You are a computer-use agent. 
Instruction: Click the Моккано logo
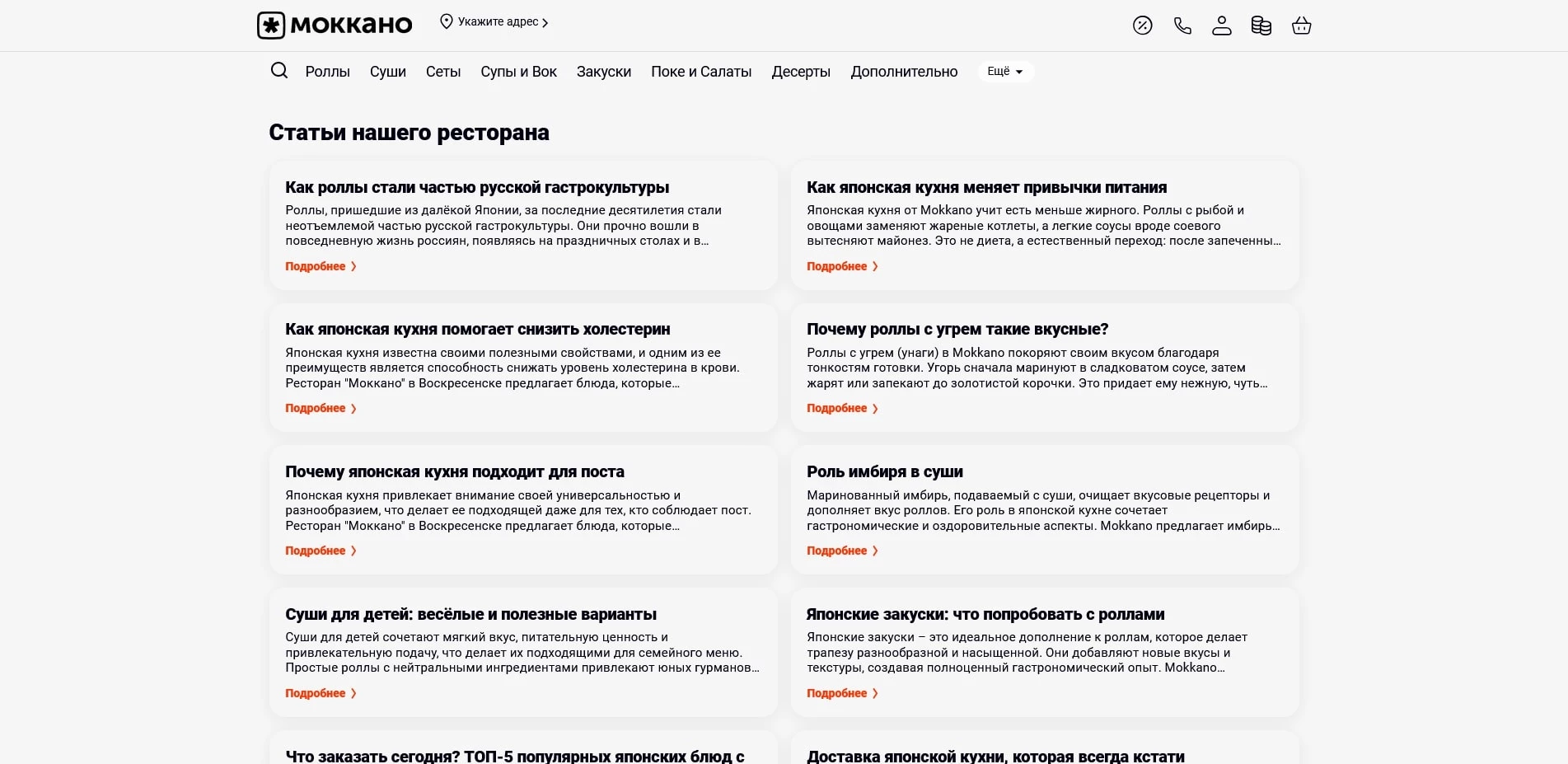click(x=335, y=25)
